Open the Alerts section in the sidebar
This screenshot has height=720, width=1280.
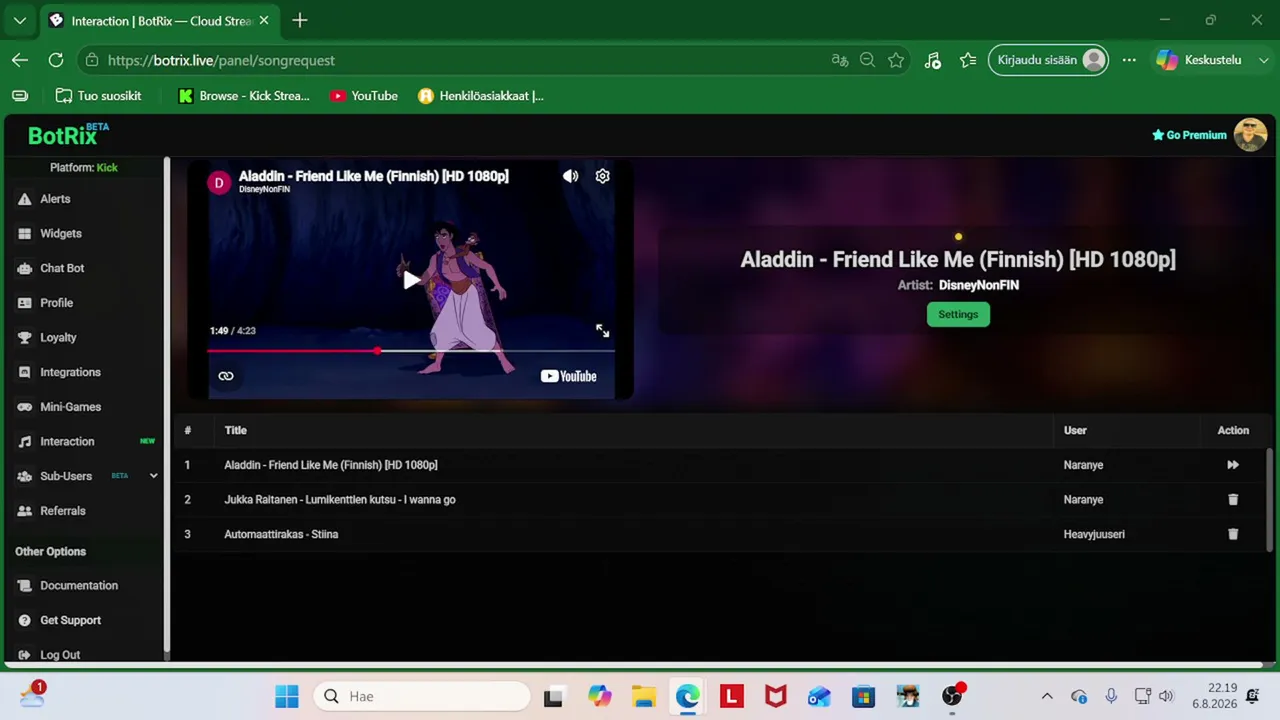pyautogui.click(x=55, y=199)
